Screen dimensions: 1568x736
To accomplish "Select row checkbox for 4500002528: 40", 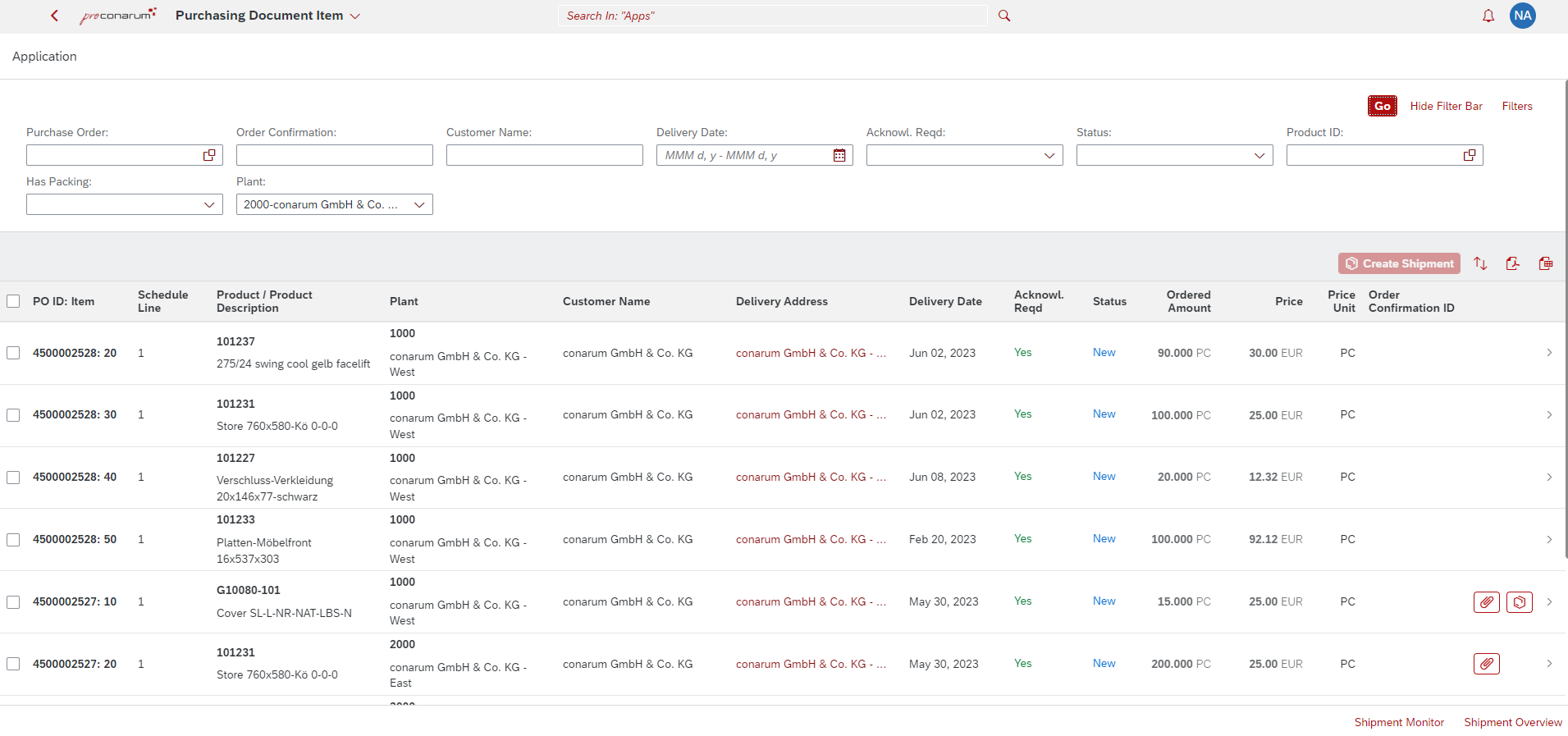I will pos(13,478).
